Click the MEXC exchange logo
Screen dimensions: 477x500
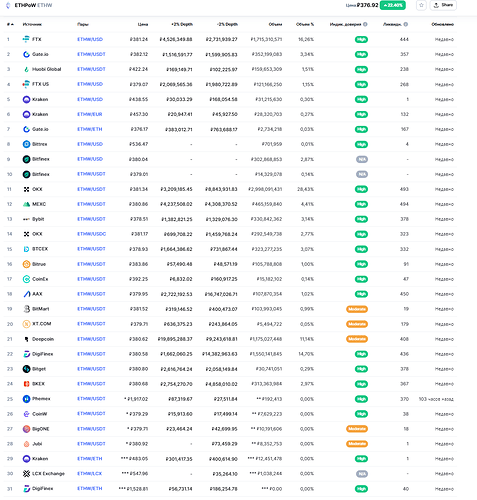click(26, 204)
